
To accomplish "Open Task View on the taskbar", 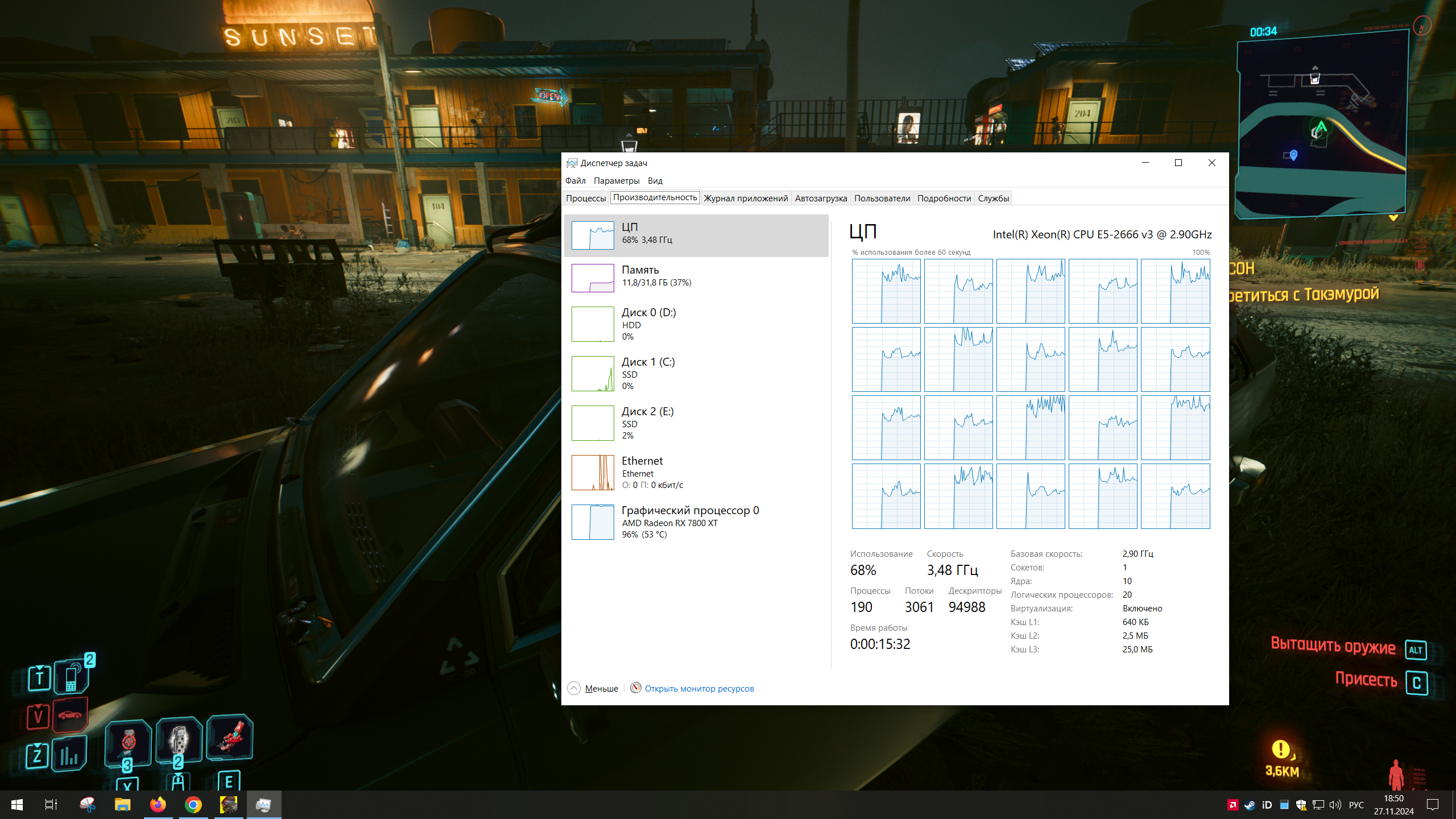I will click(x=51, y=805).
